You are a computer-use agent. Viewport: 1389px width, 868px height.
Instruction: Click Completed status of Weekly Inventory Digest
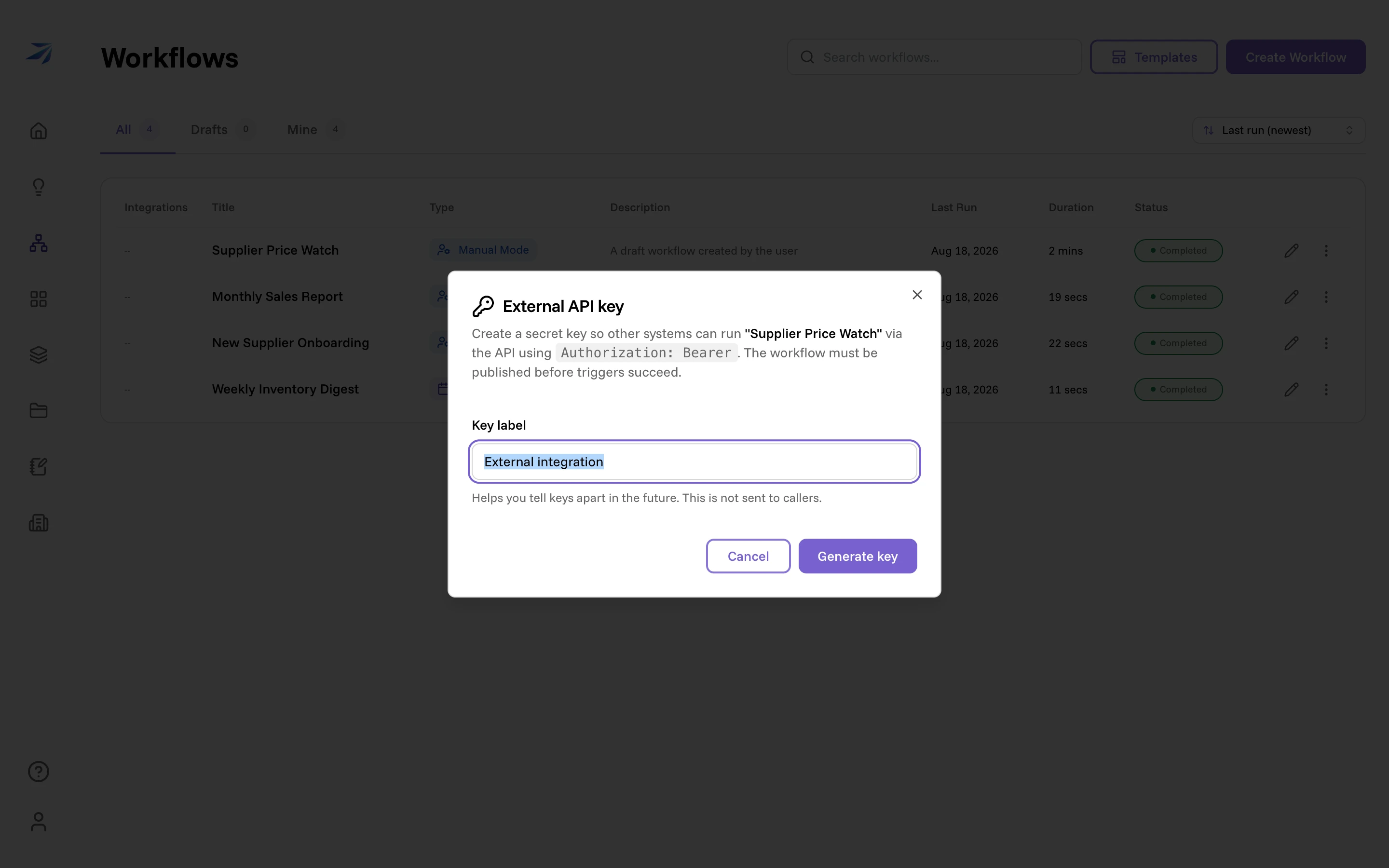click(1178, 390)
